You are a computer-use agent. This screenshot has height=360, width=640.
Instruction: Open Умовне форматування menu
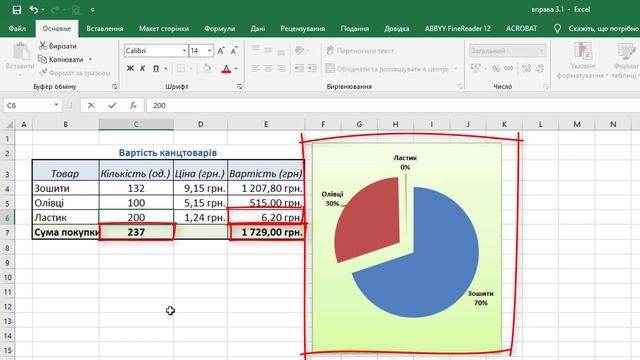click(x=582, y=60)
